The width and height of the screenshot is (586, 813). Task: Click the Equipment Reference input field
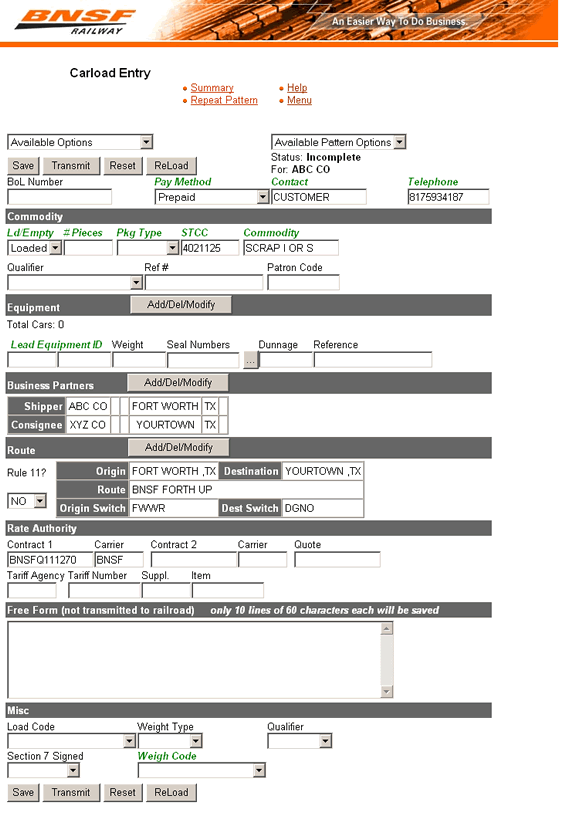pyautogui.click(x=373, y=360)
